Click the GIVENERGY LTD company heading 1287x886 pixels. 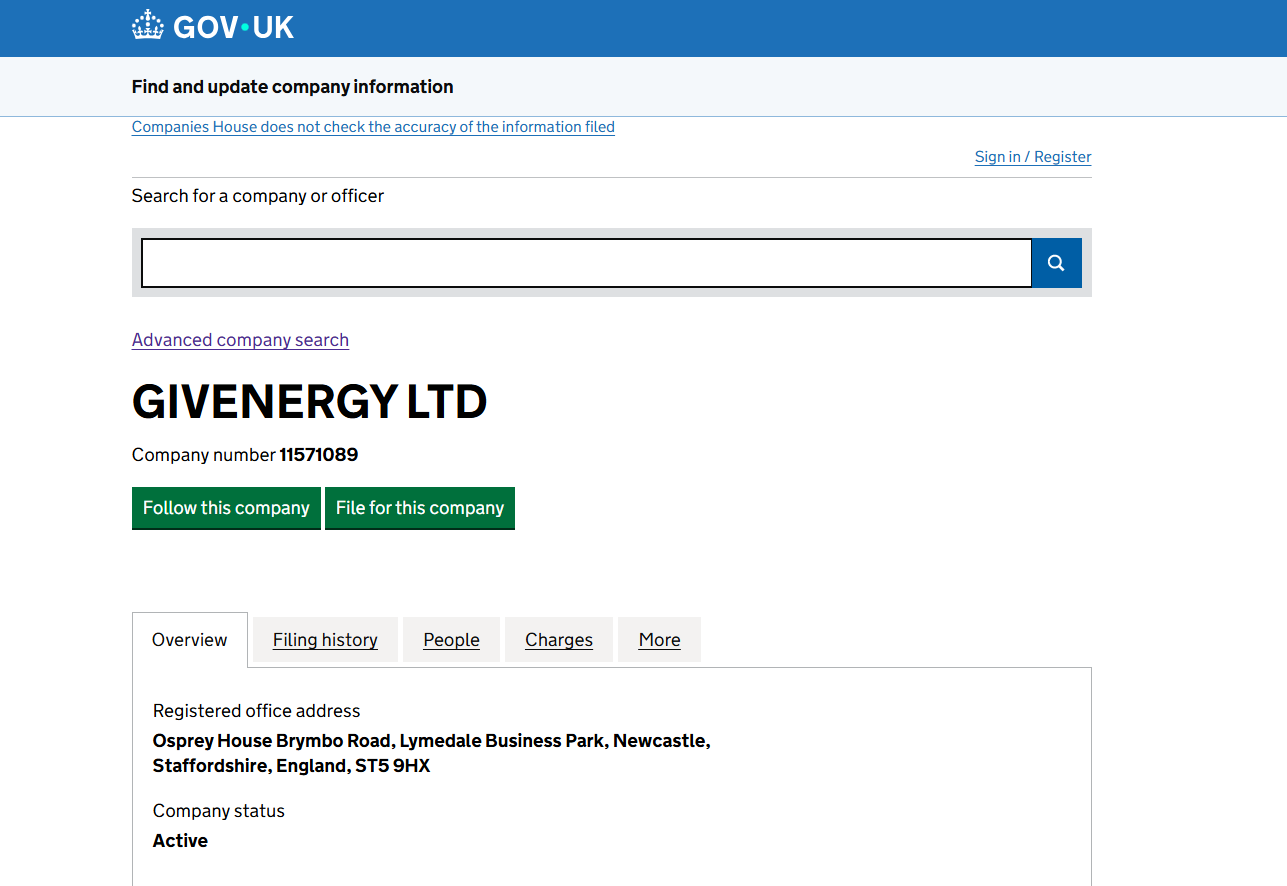point(309,402)
